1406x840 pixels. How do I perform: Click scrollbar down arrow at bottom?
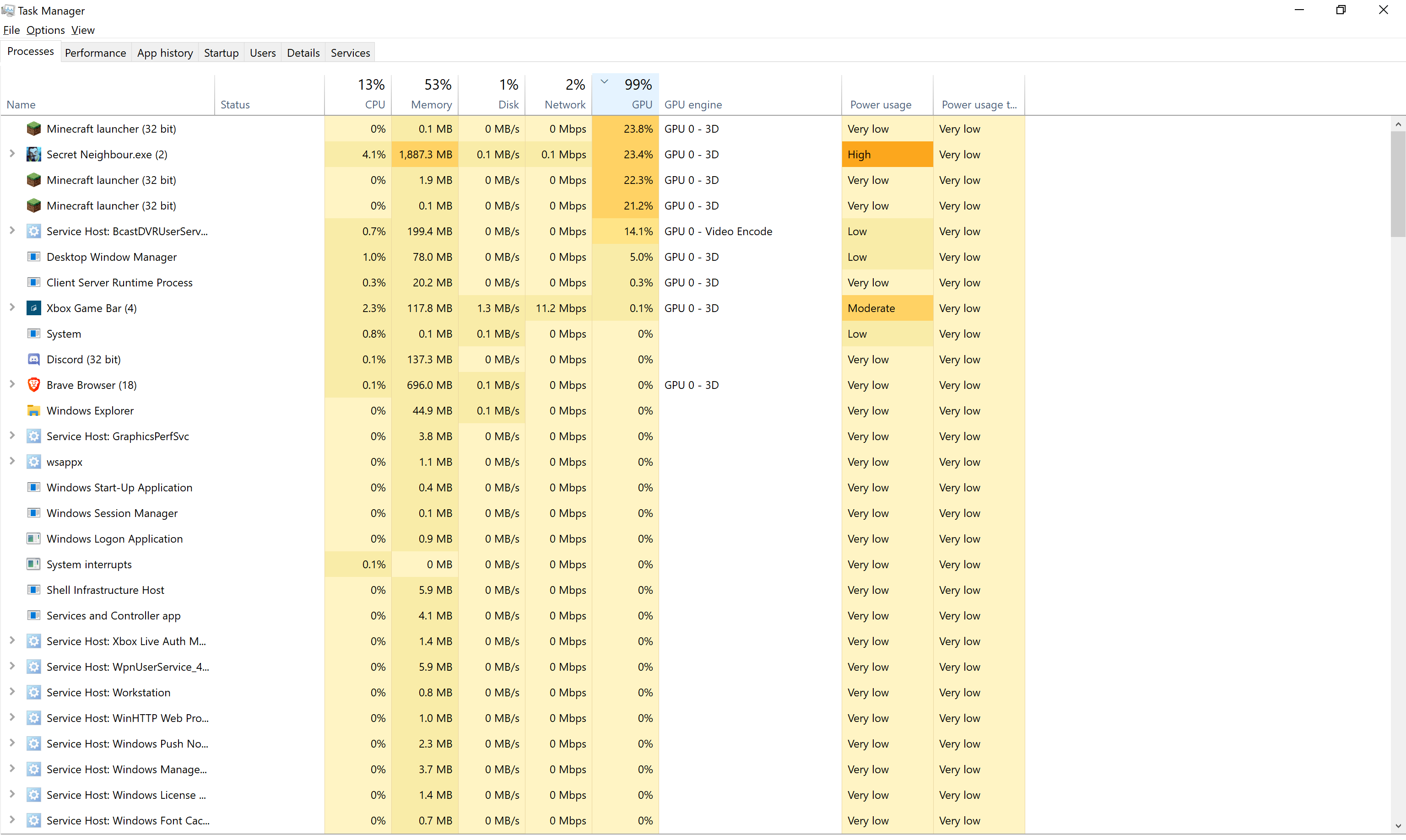1398,826
